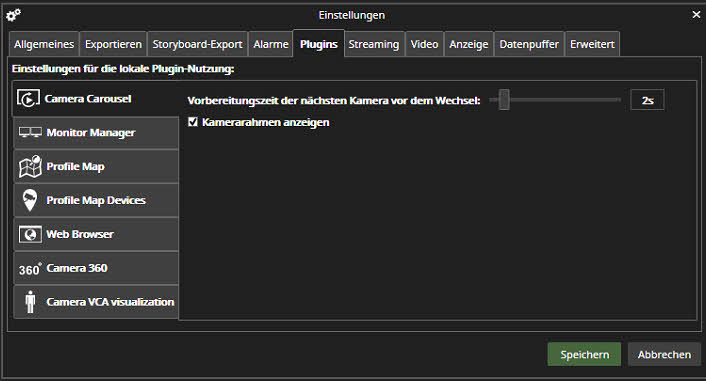Switch to the Erweitert tab

pyautogui.click(x=592, y=44)
